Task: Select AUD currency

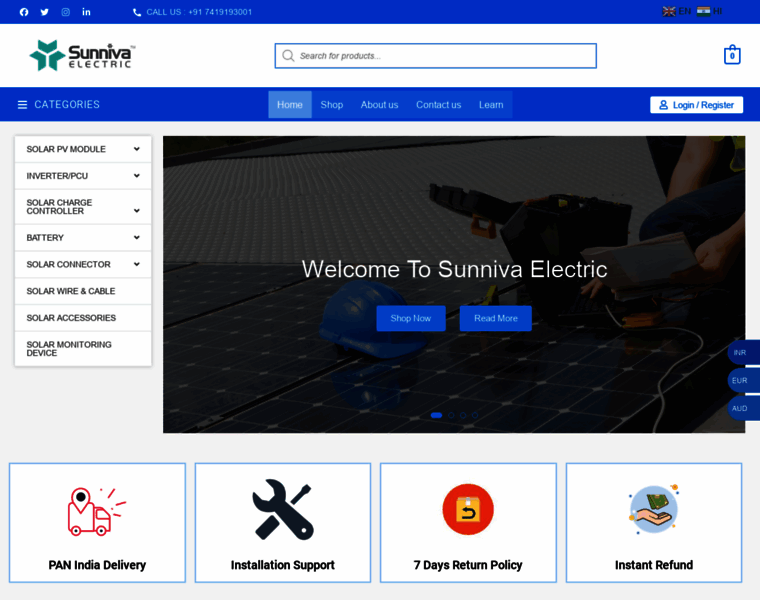Action: [x=743, y=409]
